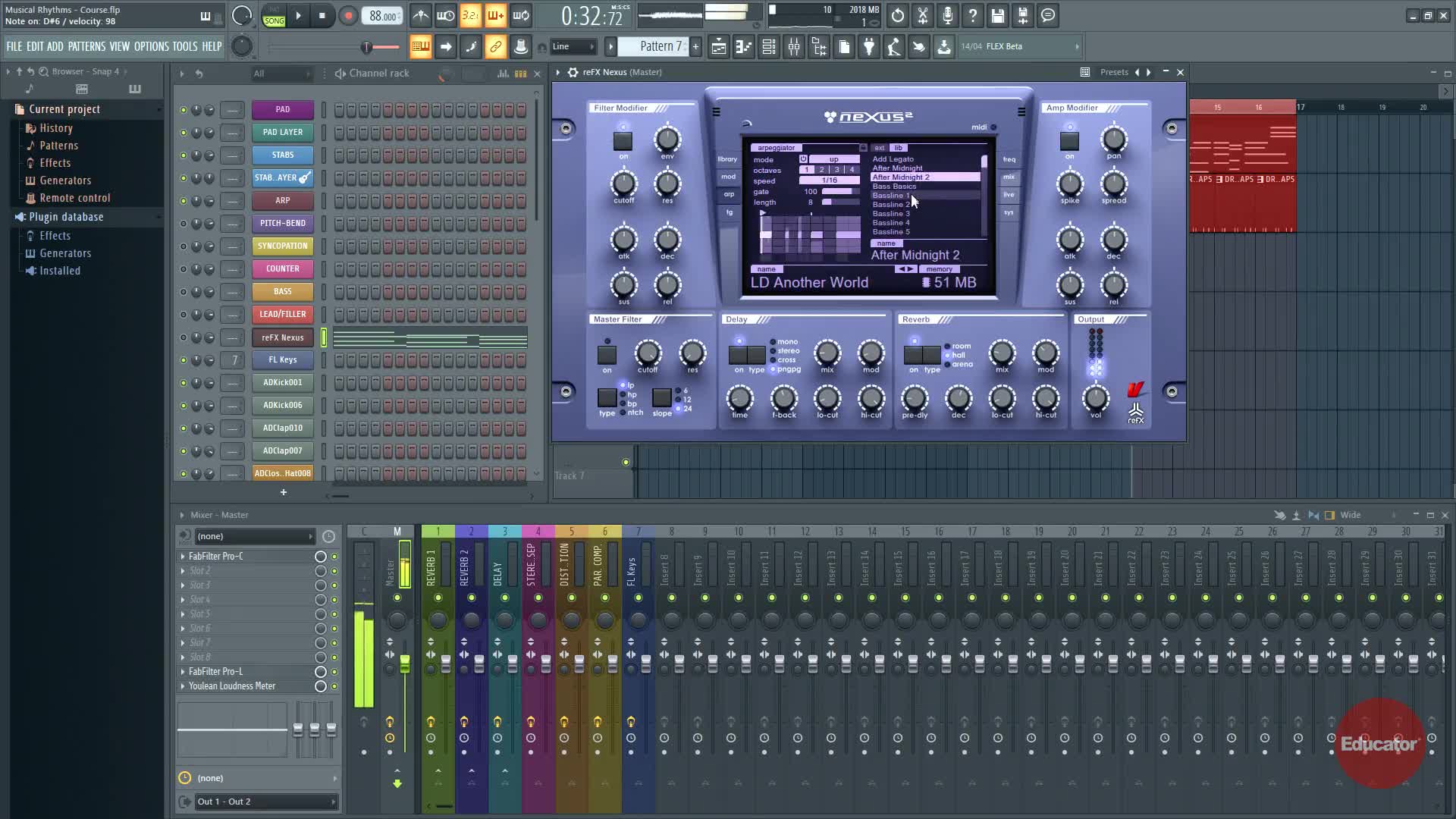This screenshot has width=1456, height=819.
Task: Enable the Nexus Delay on switch
Action: point(738,355)
